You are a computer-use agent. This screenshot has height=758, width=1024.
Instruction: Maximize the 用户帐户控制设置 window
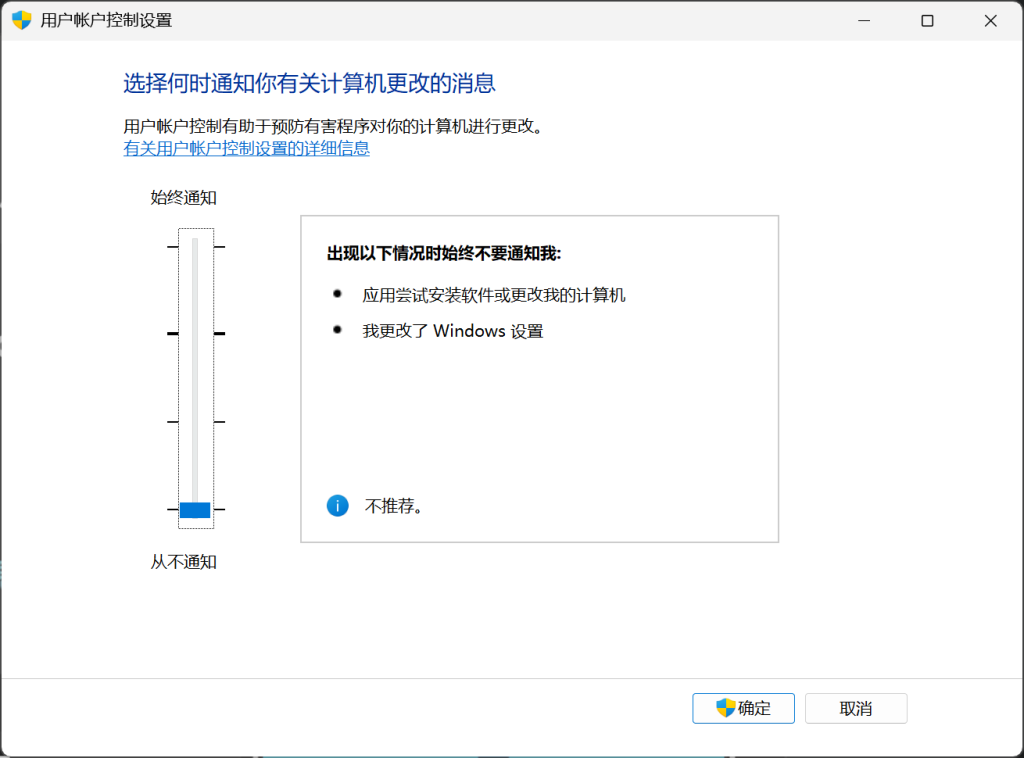pyautogui.click(x=926, y=19)
